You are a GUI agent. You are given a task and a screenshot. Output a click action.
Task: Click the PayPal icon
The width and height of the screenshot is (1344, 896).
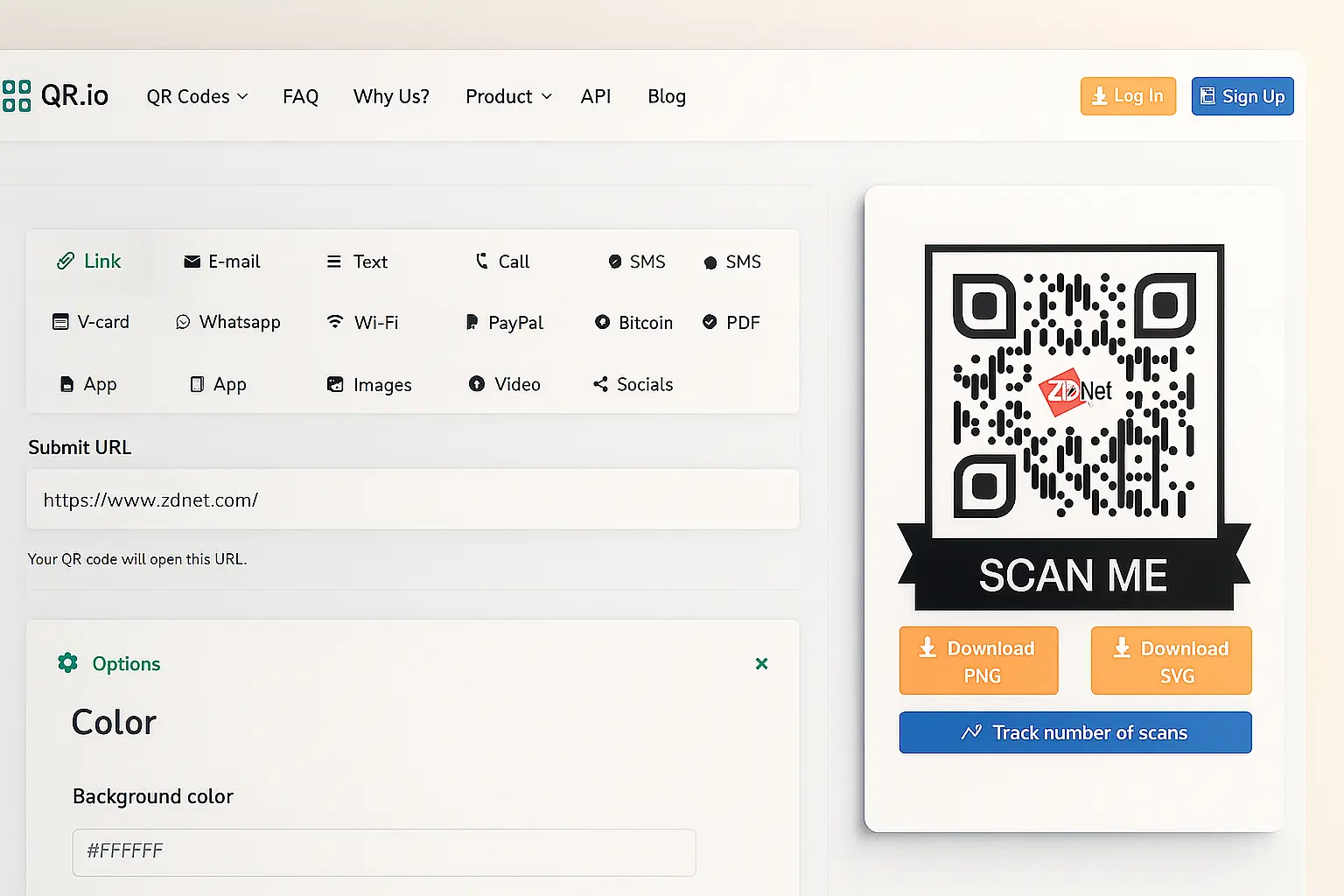click(472, 322)
